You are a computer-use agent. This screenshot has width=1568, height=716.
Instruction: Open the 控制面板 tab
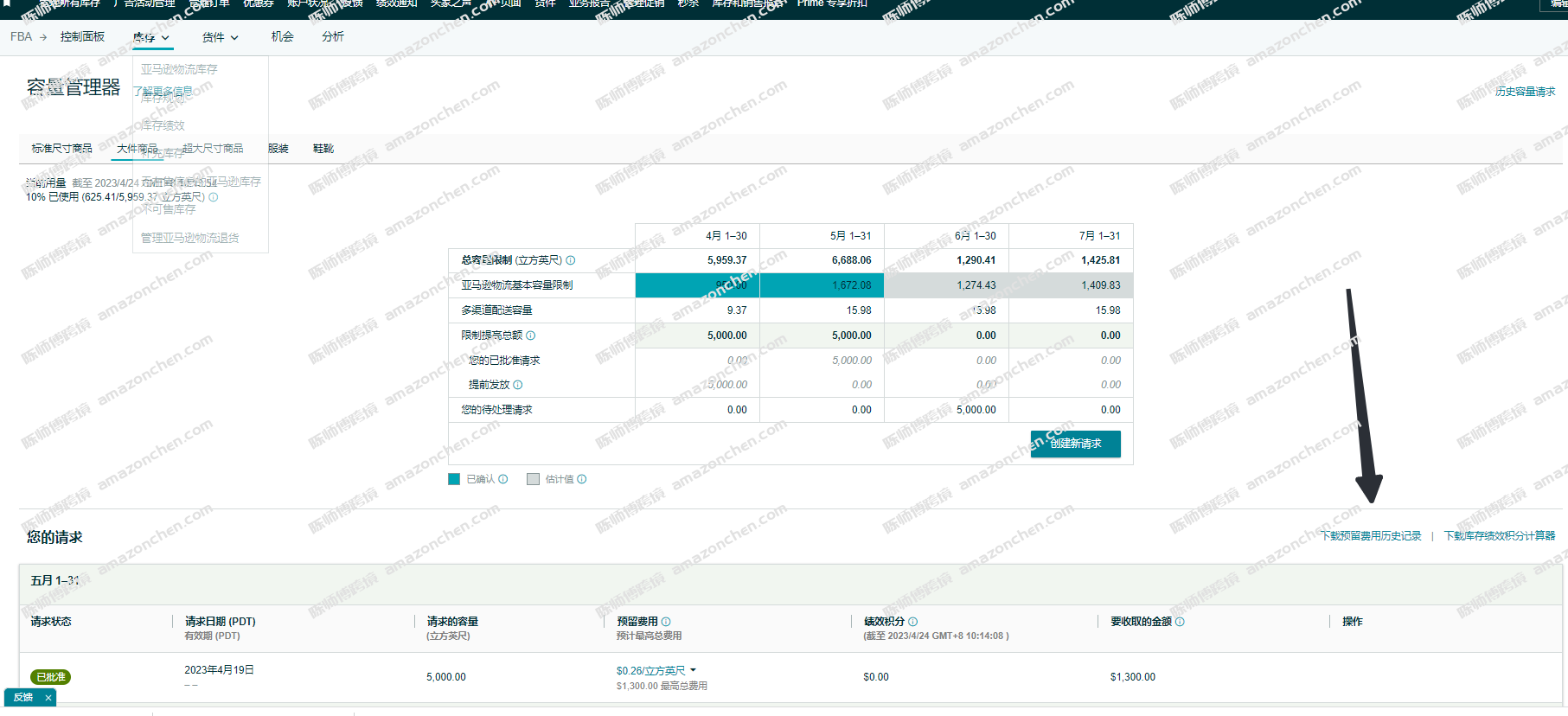pyautogui.click(x=82, y=36)
